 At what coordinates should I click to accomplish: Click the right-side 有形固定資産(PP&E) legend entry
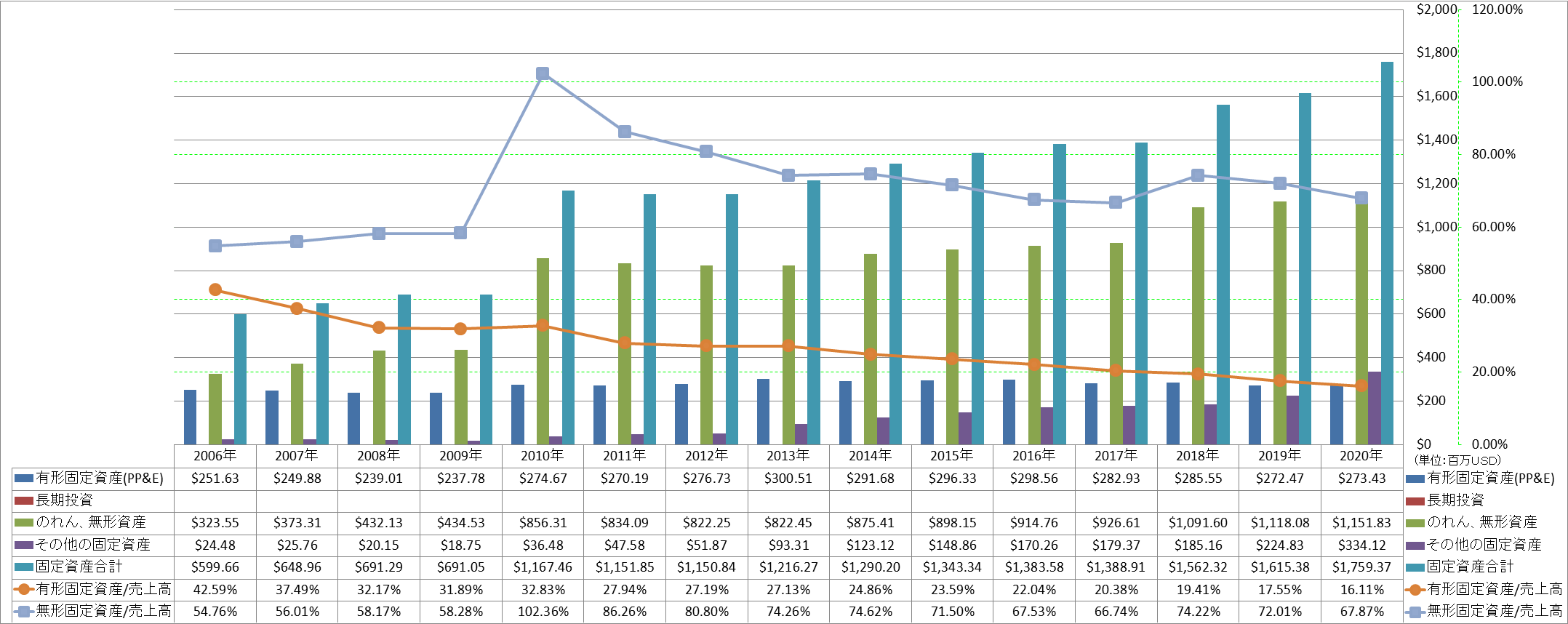pos(1481,479)
